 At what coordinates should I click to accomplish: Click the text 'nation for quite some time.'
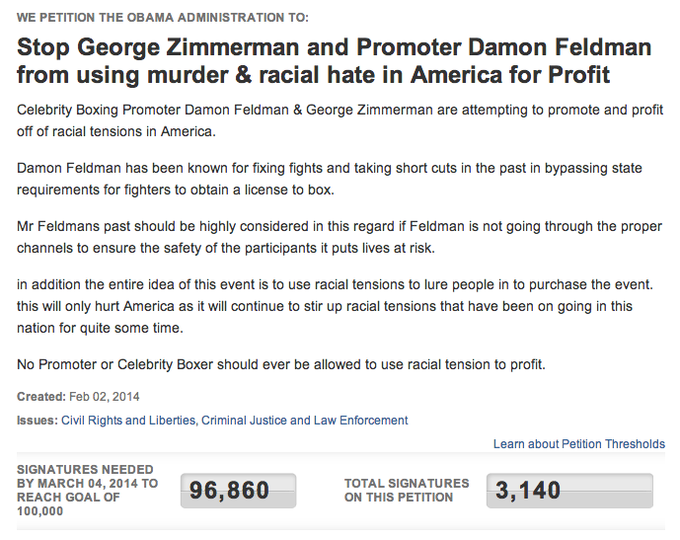[x=100, y=328]
